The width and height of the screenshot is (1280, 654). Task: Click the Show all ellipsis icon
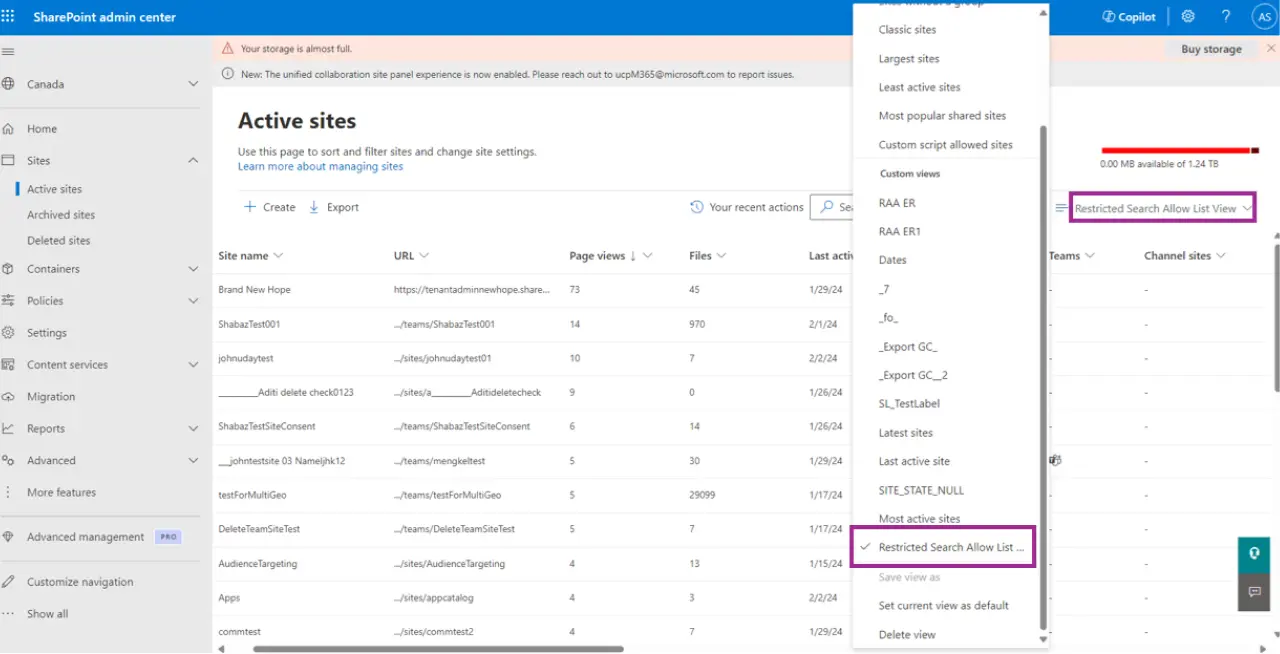pyautogui.click(x=8, y=614)
